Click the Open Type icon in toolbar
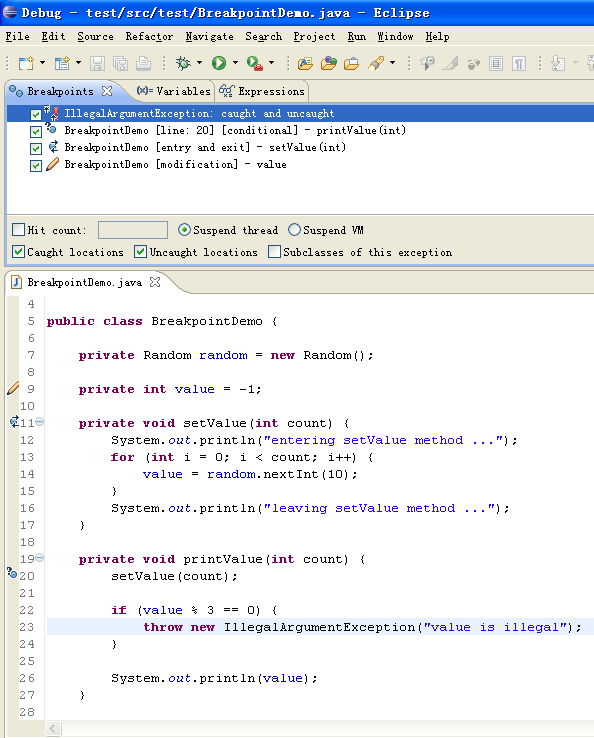Screen dimensions: 594x738 [305, 63]
